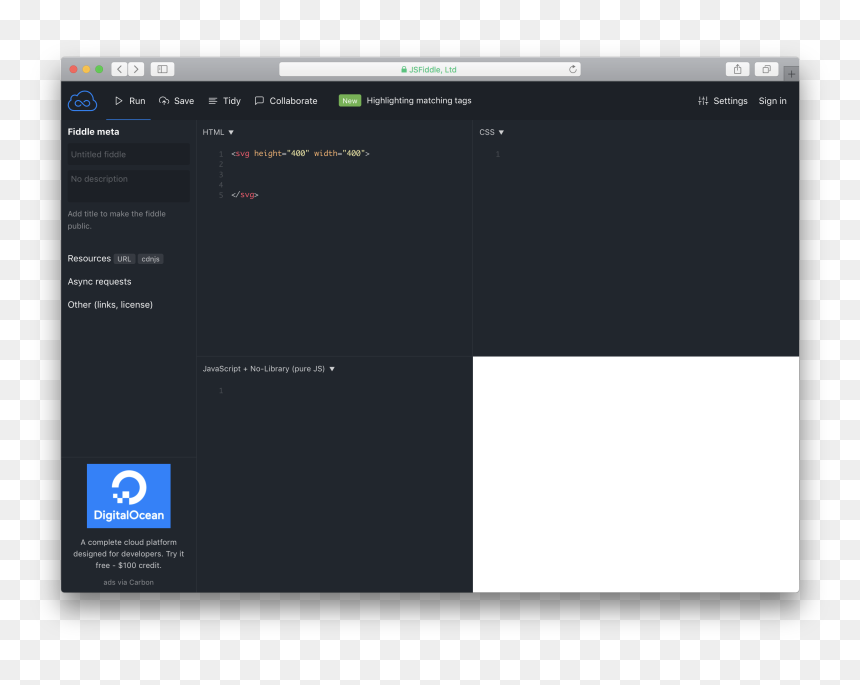860x685 pixels.
Task: Click the Untitled fiddle title field
Action: point(128,155)
